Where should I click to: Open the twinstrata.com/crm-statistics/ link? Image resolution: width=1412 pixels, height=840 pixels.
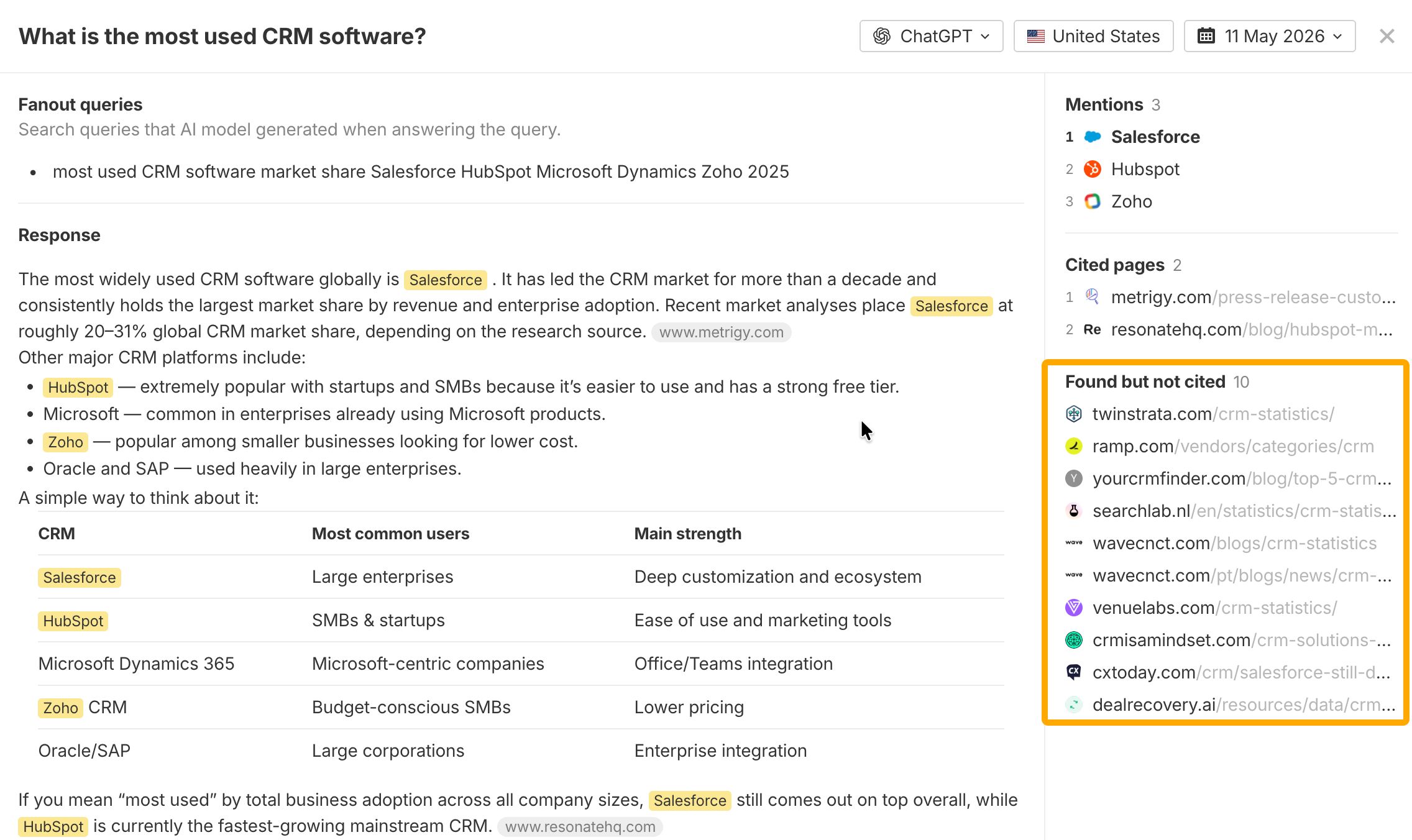click(x=1213, y=414)
